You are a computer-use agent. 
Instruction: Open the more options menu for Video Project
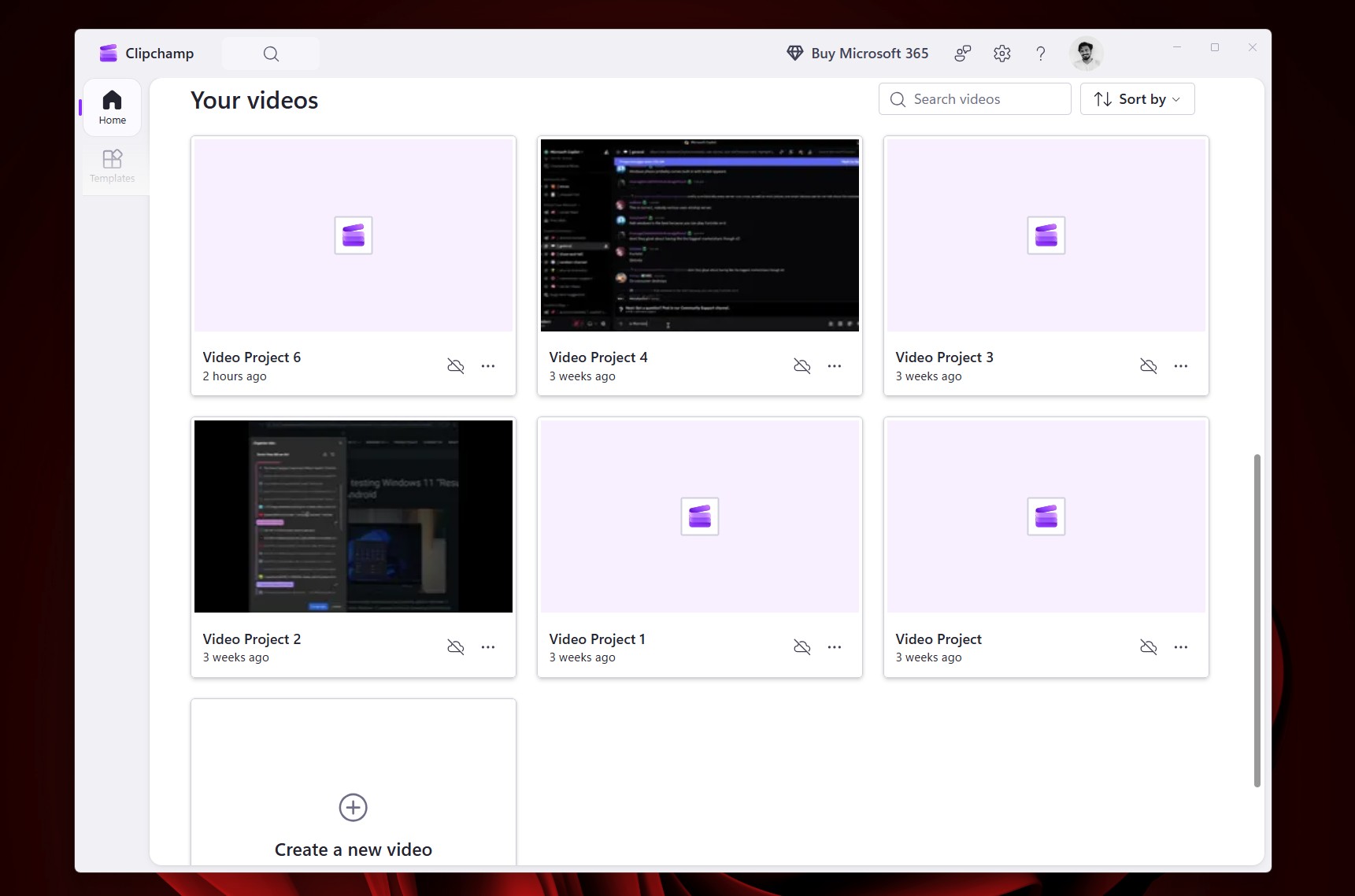pos(1180,646)
